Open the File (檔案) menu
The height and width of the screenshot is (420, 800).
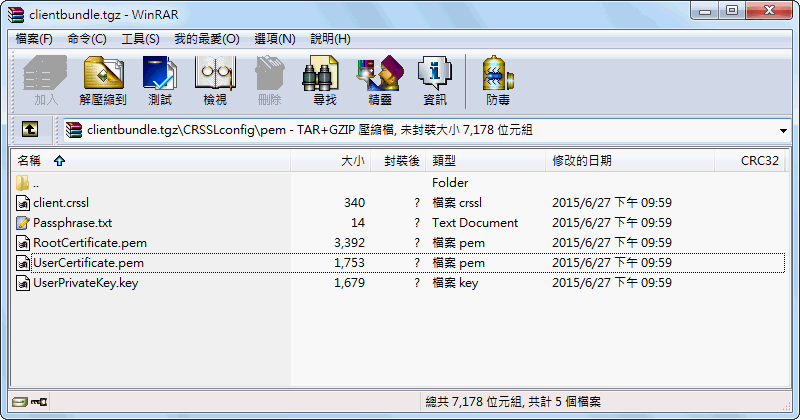(x=34, y=39)
